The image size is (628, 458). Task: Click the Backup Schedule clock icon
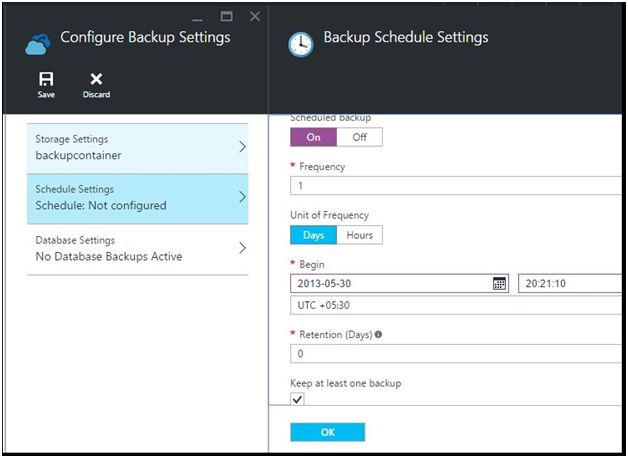point(300,44)
